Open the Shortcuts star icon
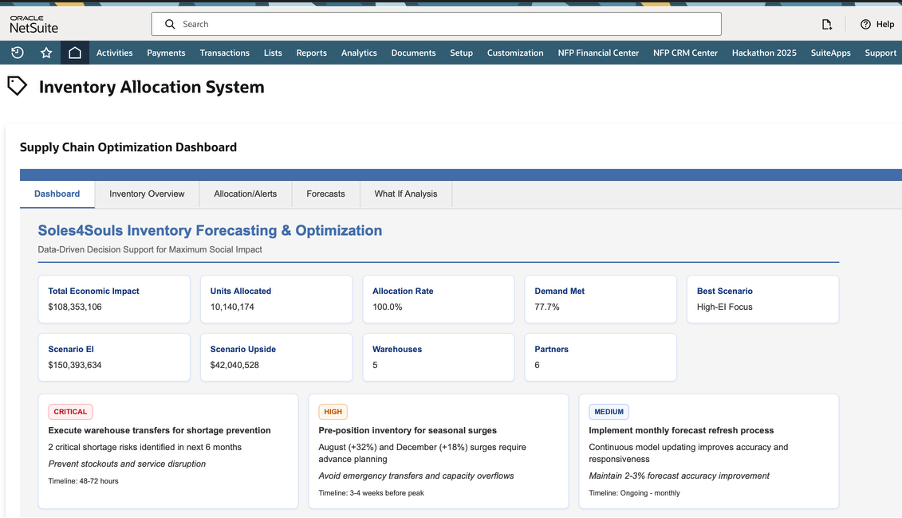Viewport: 902px width, 518px height. pos(46,53)
